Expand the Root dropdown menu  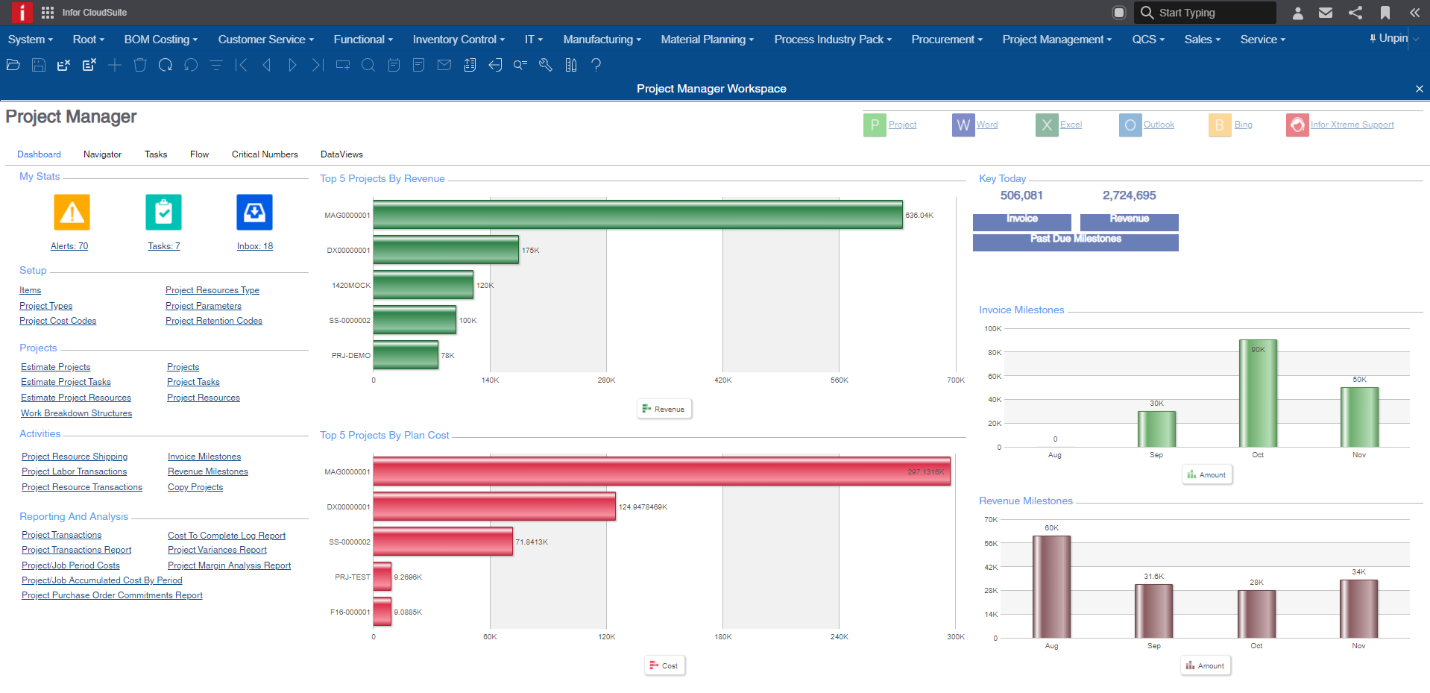pyautogui.click(x=89, y=39)
